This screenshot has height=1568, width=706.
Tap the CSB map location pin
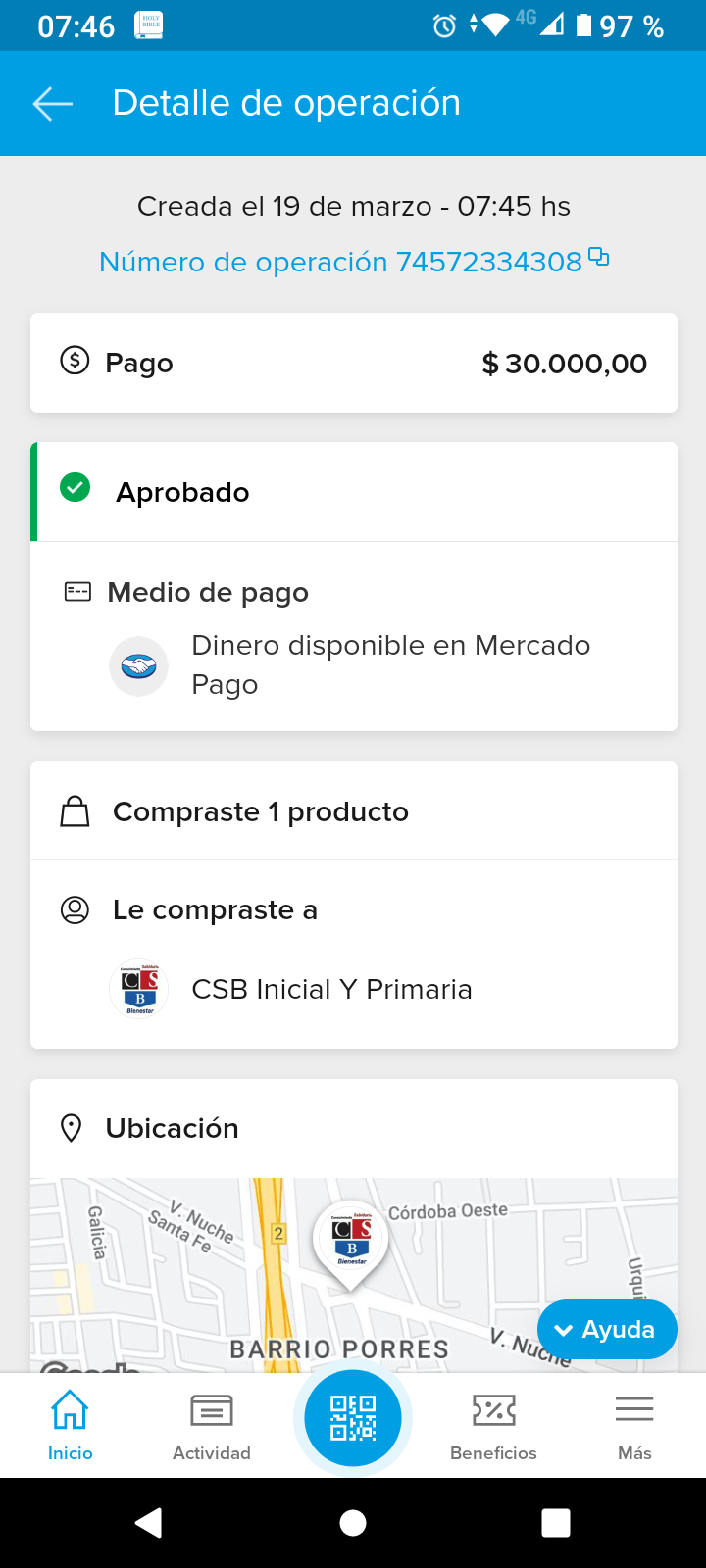pos(351,1240)
